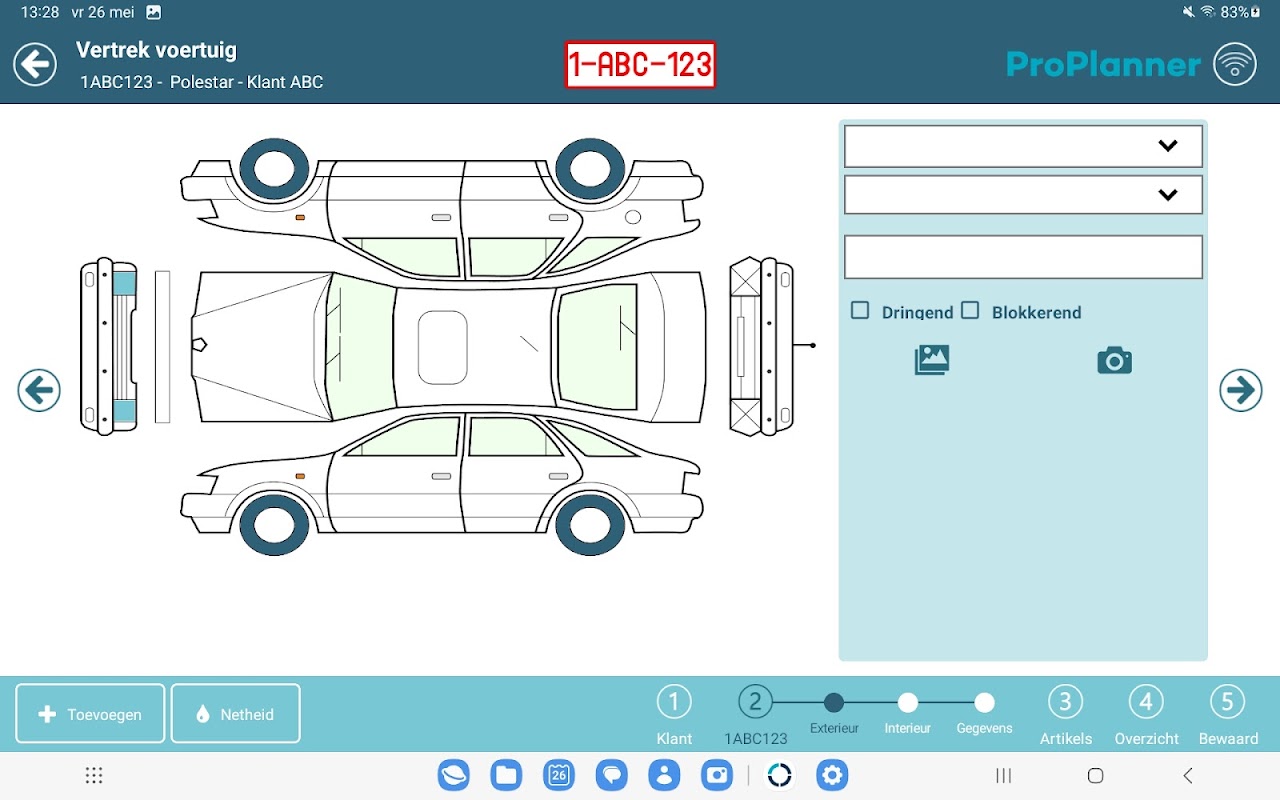
Task: Tap the back arrow in the header
Action: tap(35, 65)
